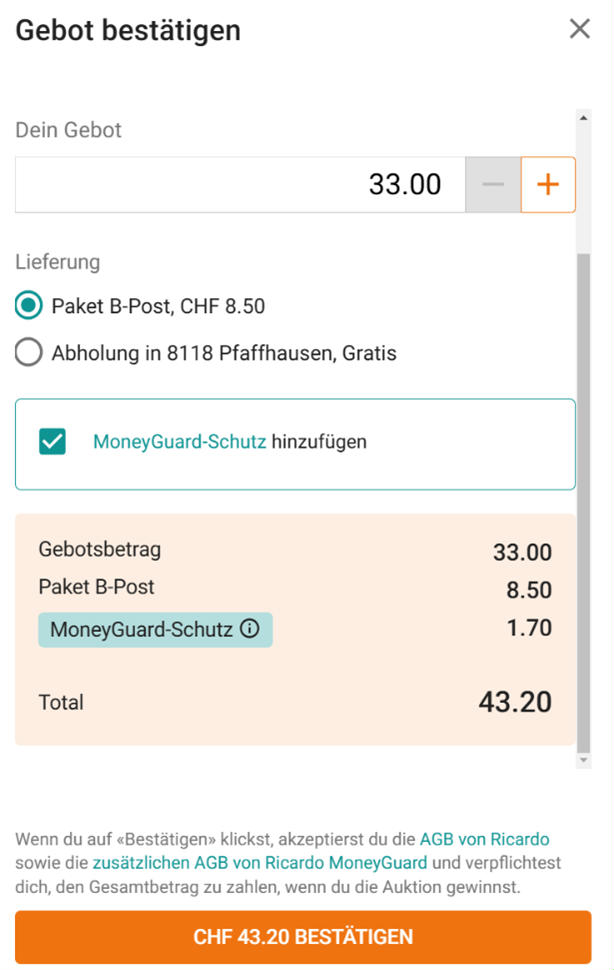Decrease the bid with the minus button

(493, 184)
